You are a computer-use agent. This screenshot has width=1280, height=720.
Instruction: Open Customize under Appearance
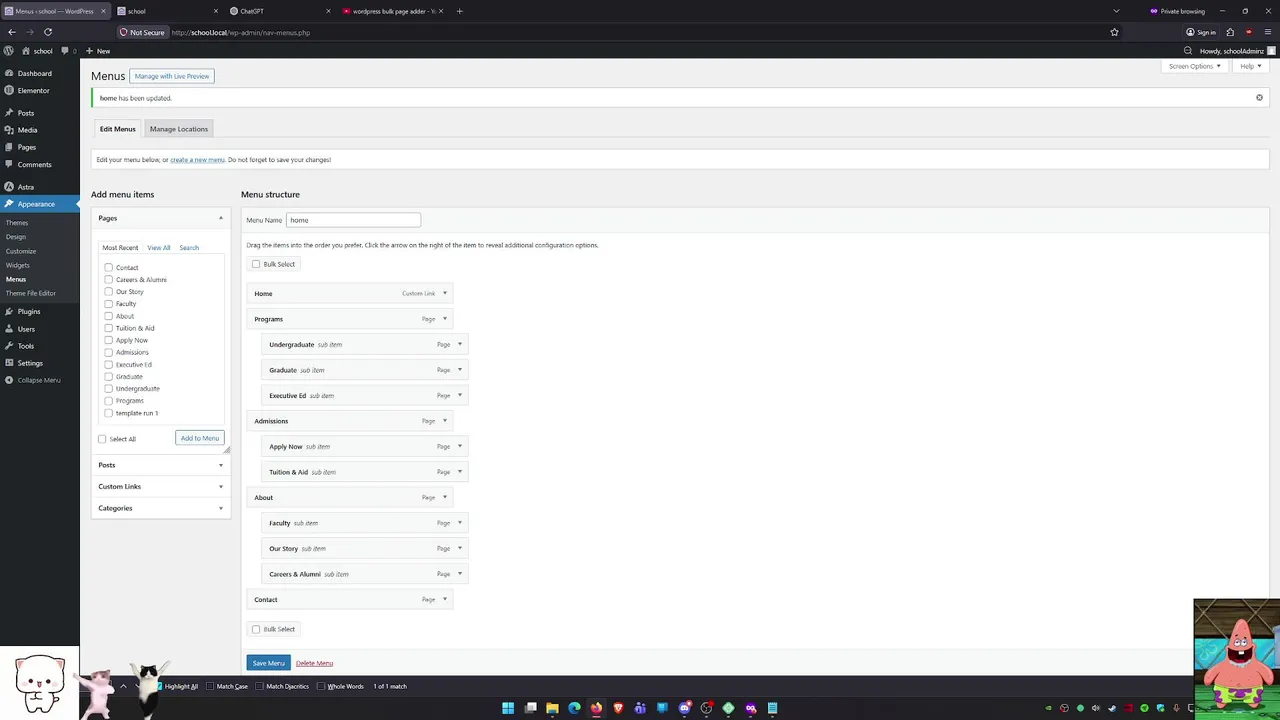point(21,251)
